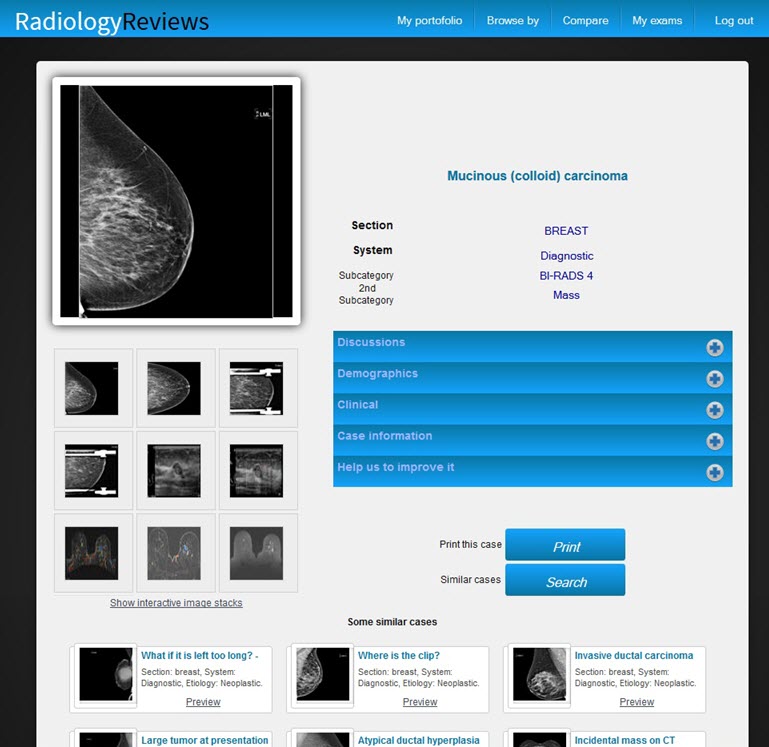This screenshot has width=769, height=747.
Task: Click the 'Some similar cases' heading
Action: point(392,622)
